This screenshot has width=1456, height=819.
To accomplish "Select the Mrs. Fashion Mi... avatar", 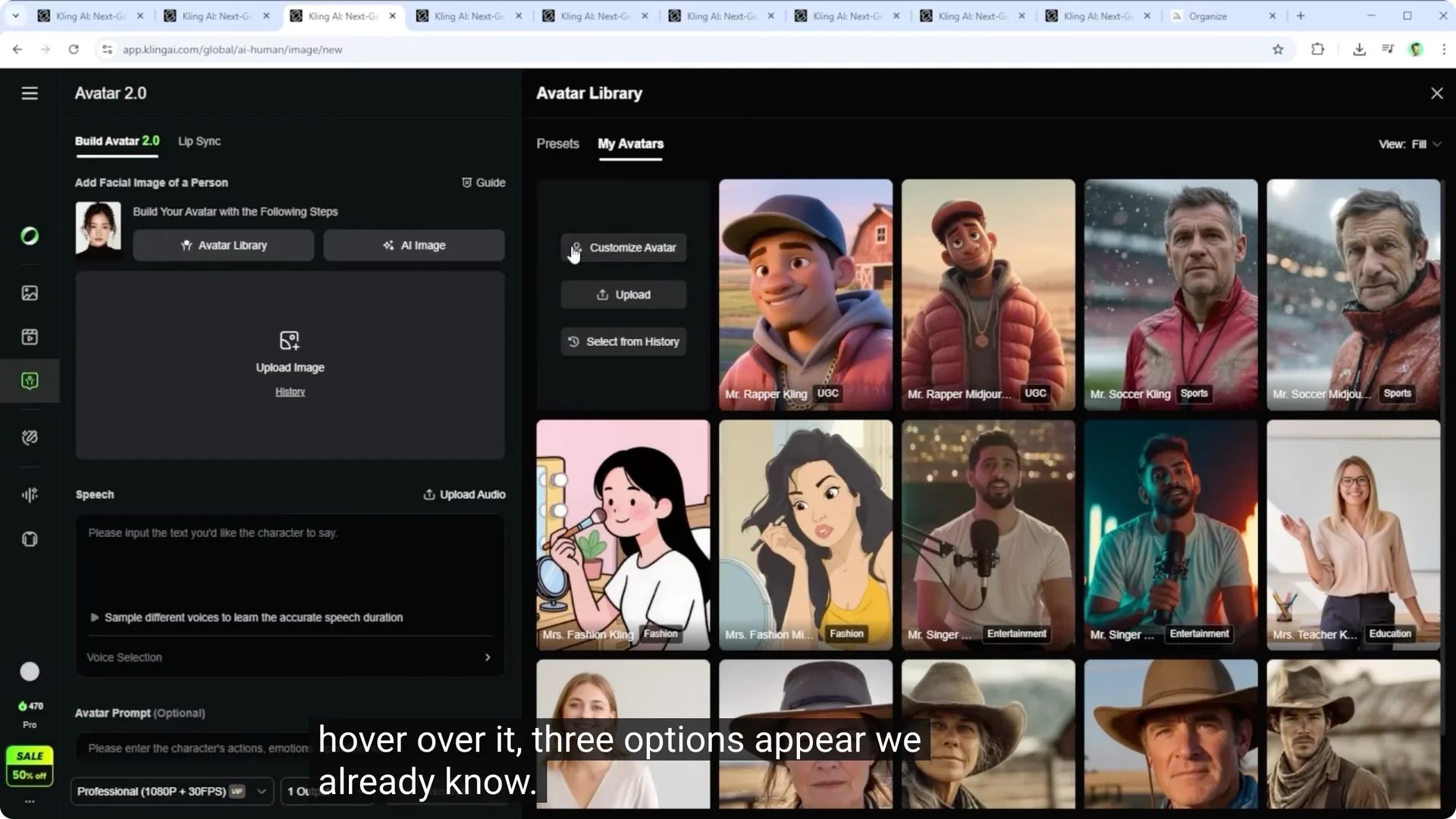I will tap(805, 535).
